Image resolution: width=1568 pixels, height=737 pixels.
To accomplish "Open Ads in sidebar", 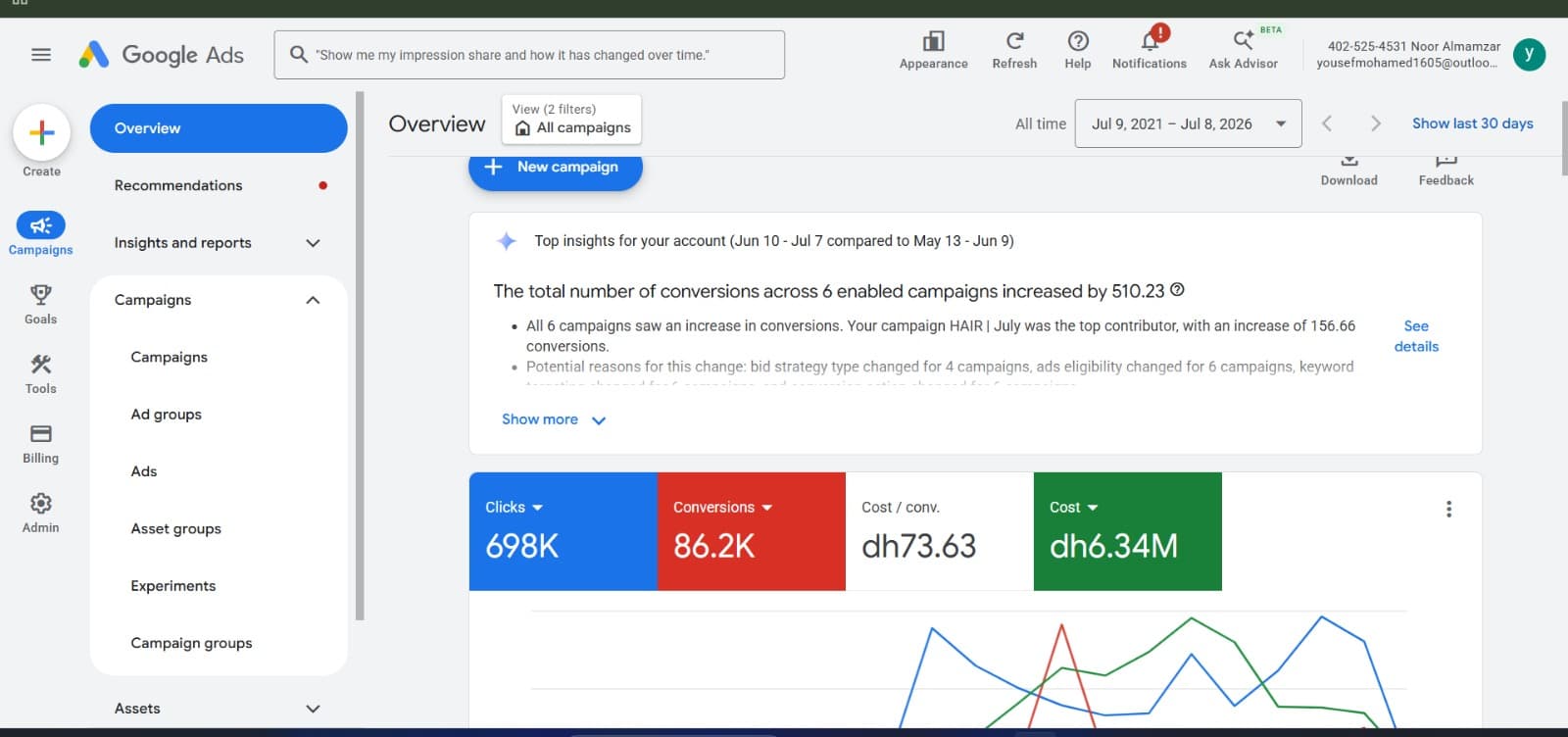I will [144, 471].
